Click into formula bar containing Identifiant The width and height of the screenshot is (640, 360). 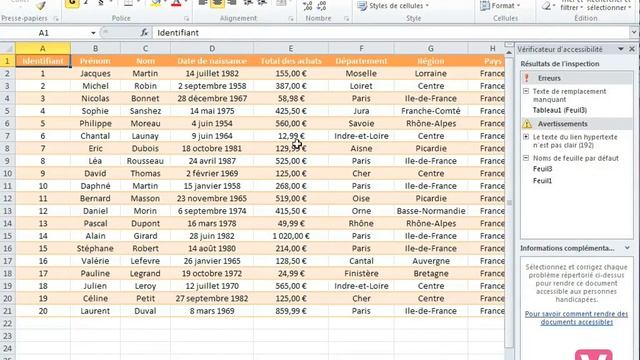(391, 33)
